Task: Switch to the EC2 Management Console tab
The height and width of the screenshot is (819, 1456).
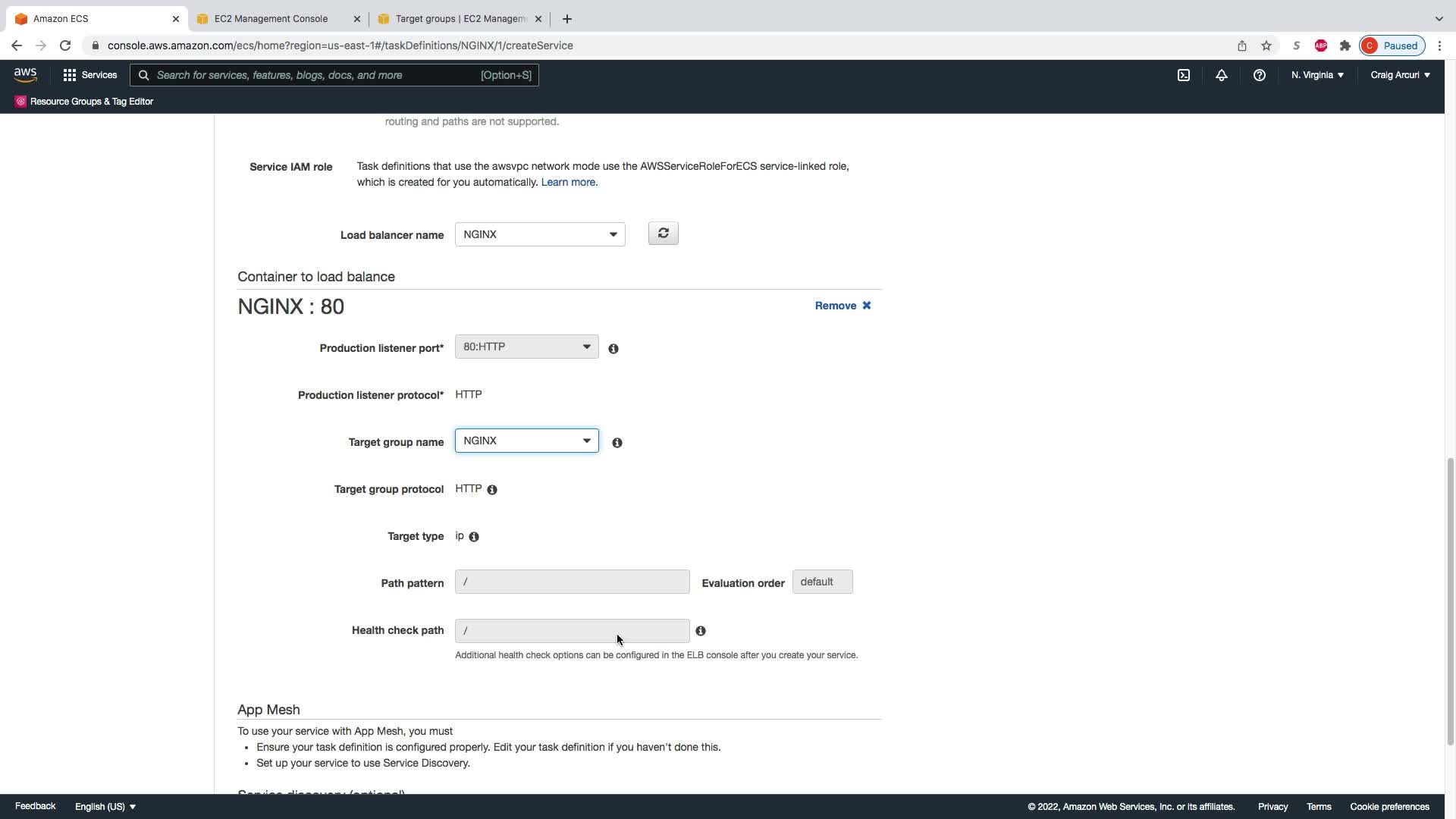Action: click(x=271, y=19)
